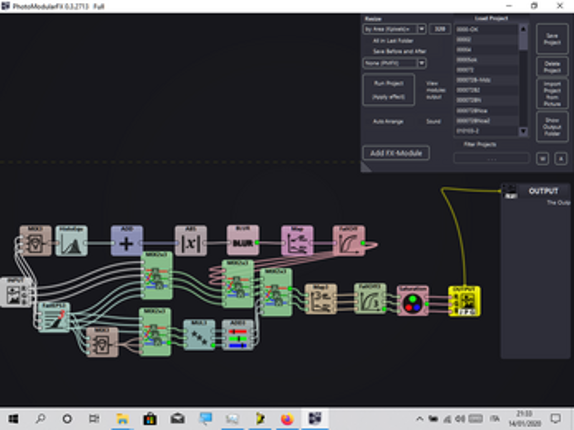
Task: Click the Run Project (Apply effect) button
Action: coord(388,90)
